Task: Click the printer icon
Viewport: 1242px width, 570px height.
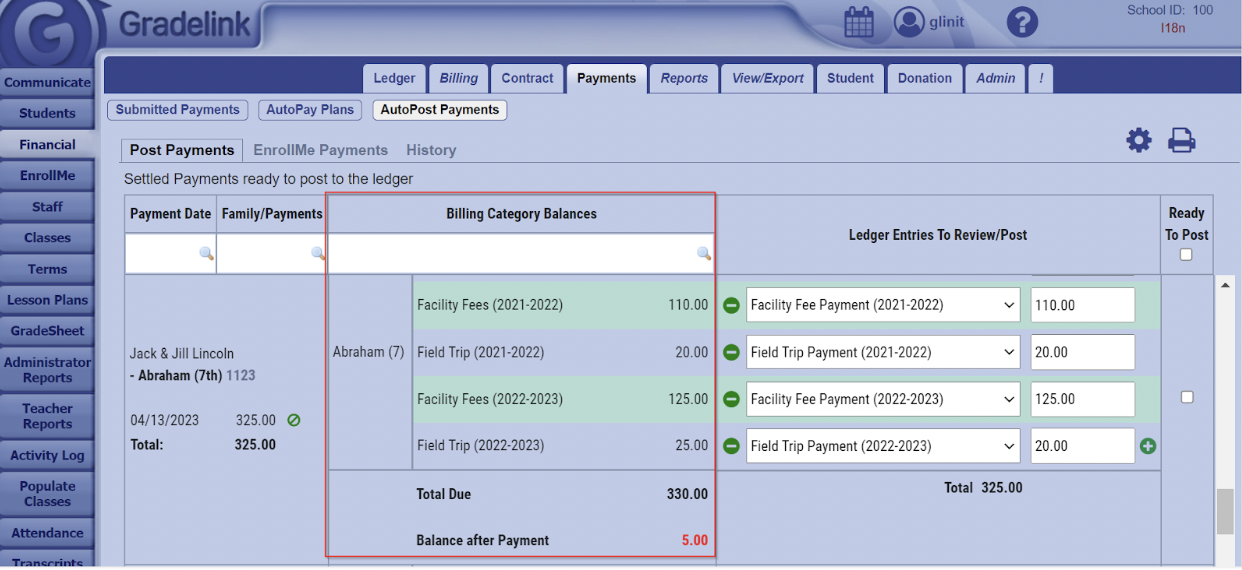Action: (x=1182, y=141)
